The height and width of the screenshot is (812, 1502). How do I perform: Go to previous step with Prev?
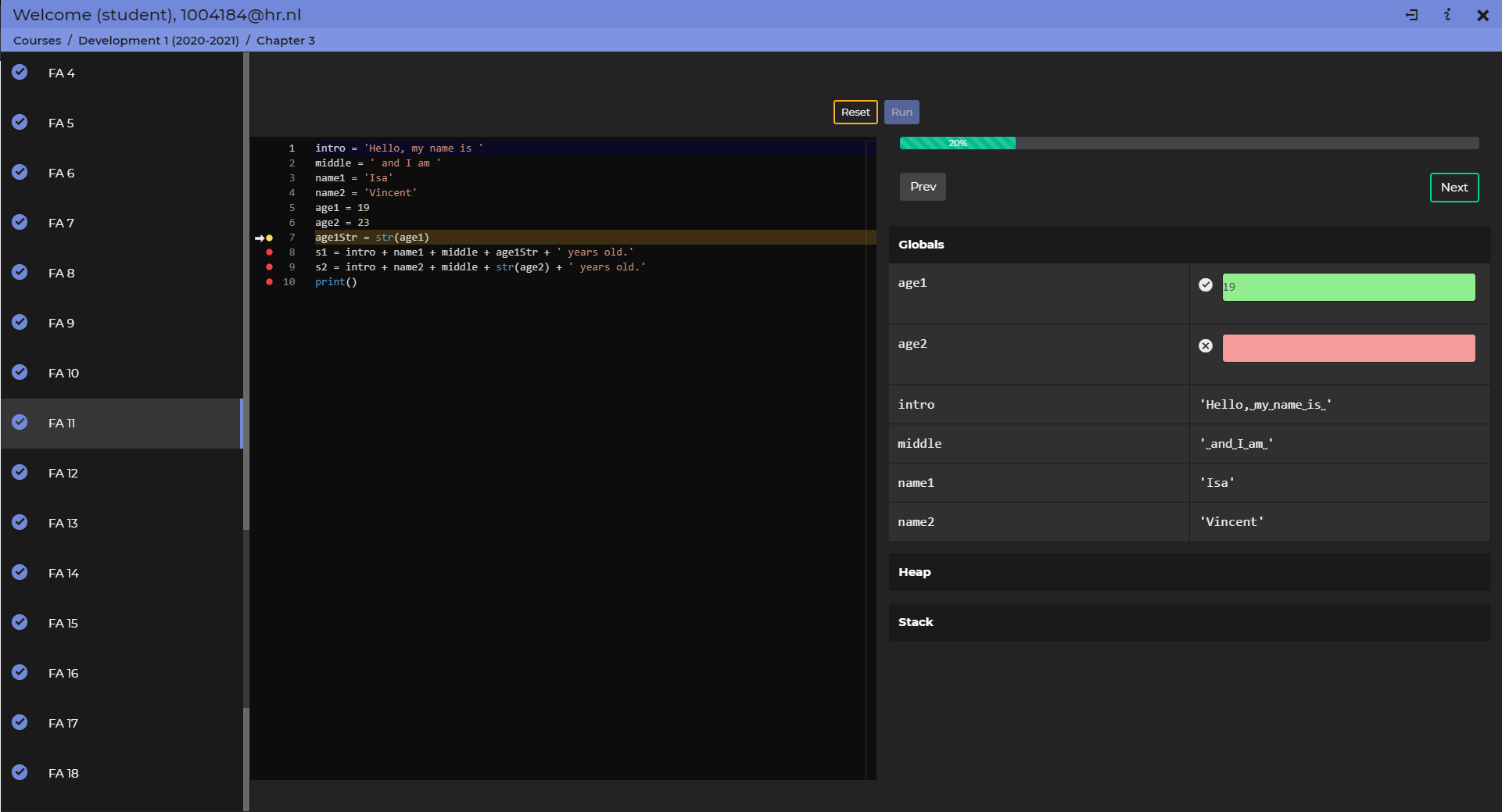tap(923, 187)
